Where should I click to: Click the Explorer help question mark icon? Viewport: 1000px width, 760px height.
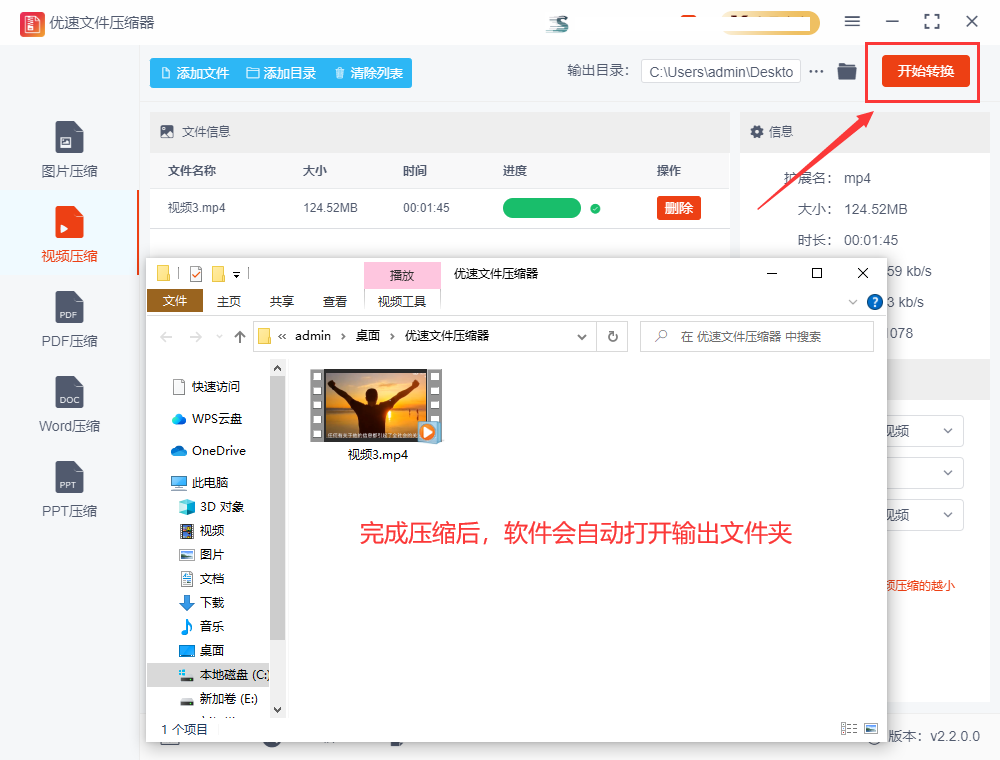875,302
